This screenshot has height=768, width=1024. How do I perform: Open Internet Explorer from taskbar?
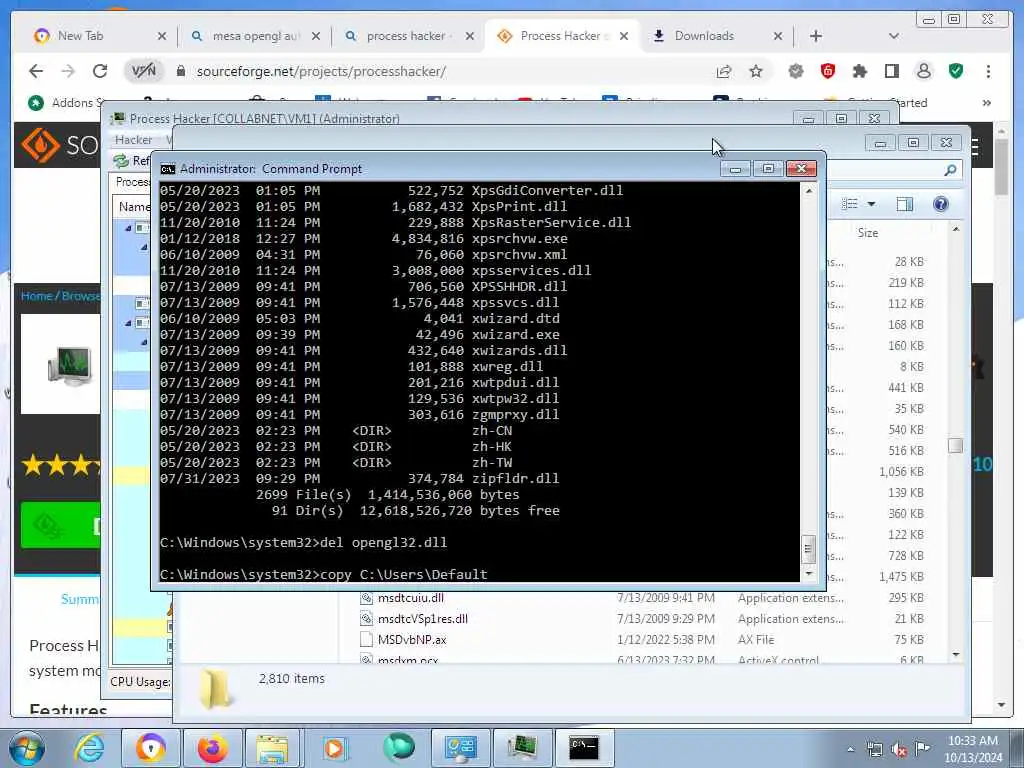pyautogui.click(x=88, y=748)
